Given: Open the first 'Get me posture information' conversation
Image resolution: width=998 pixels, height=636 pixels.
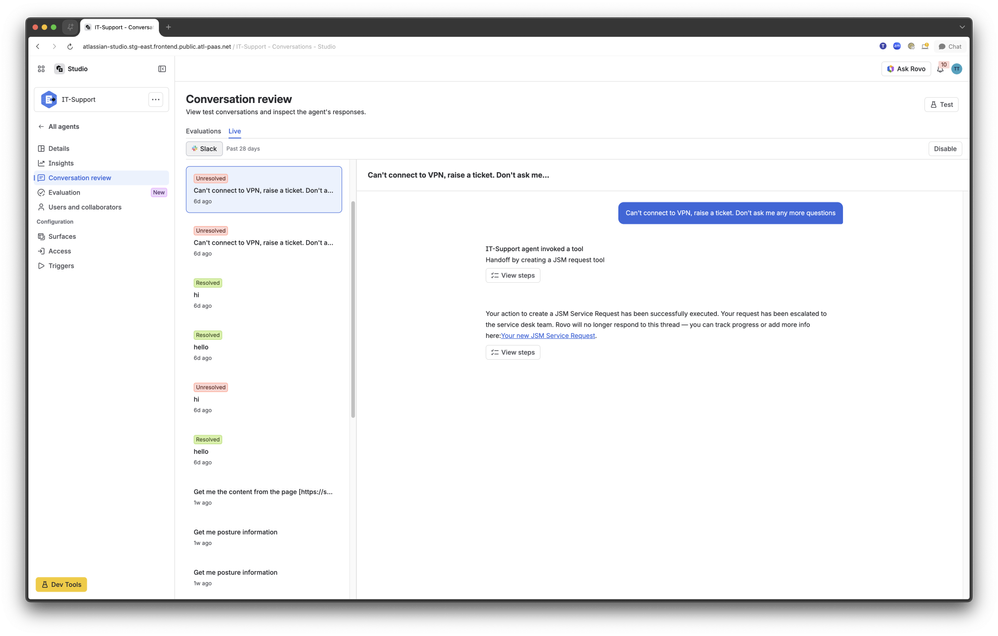Looking at the screenshot, I should point(264,537).
